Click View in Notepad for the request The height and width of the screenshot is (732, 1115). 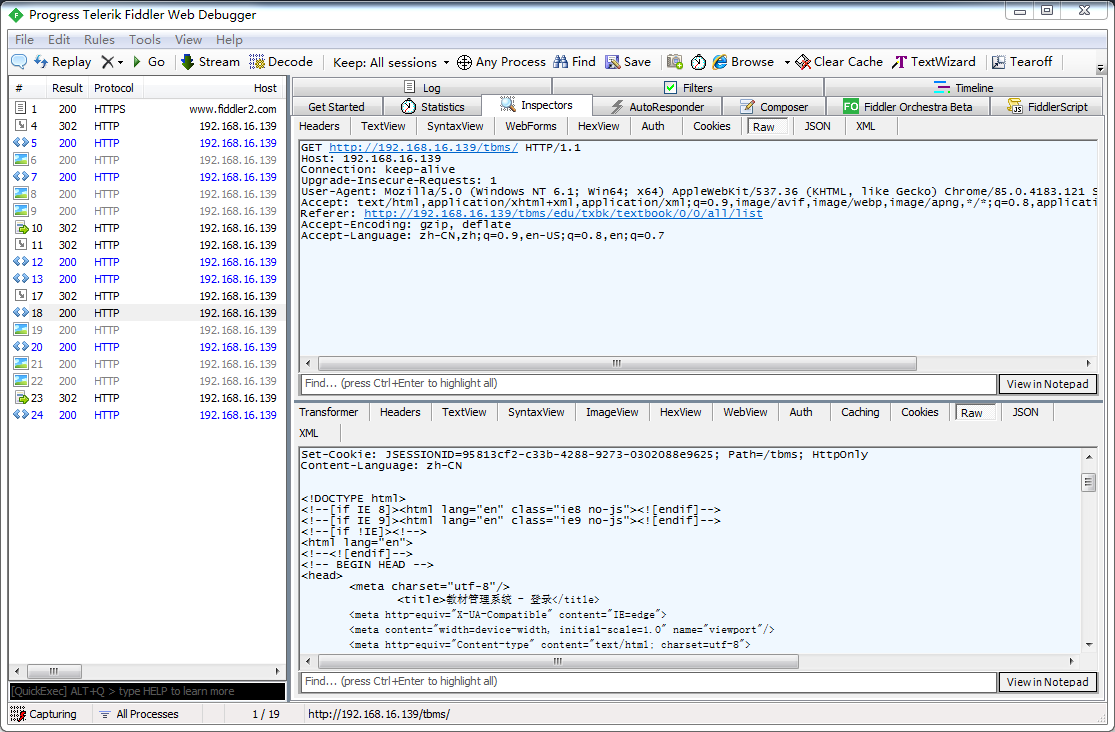1047,384
